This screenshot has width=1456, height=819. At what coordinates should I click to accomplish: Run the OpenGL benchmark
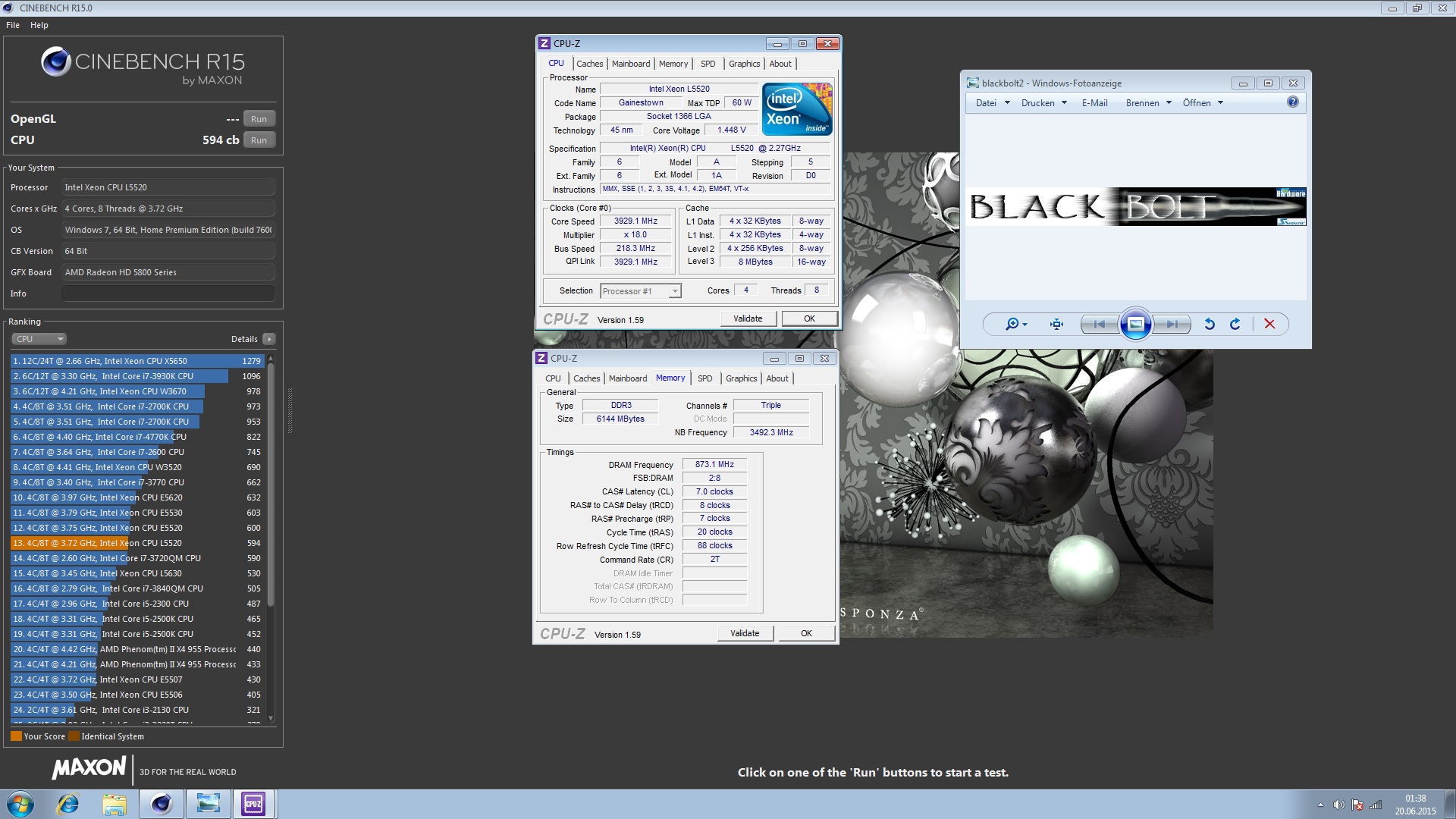coord(259,119)
